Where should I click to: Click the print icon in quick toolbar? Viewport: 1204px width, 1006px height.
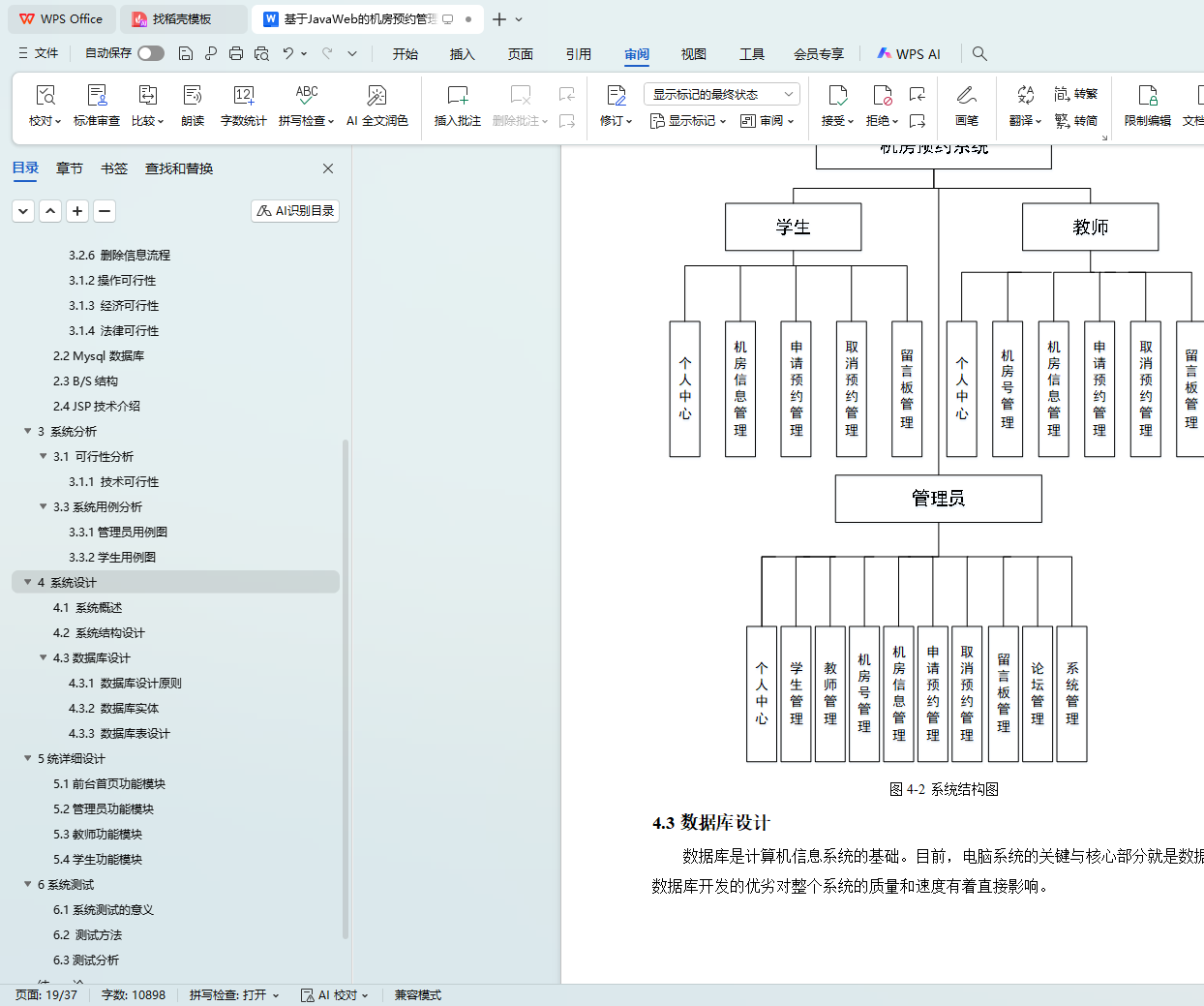tap(236, 53)
